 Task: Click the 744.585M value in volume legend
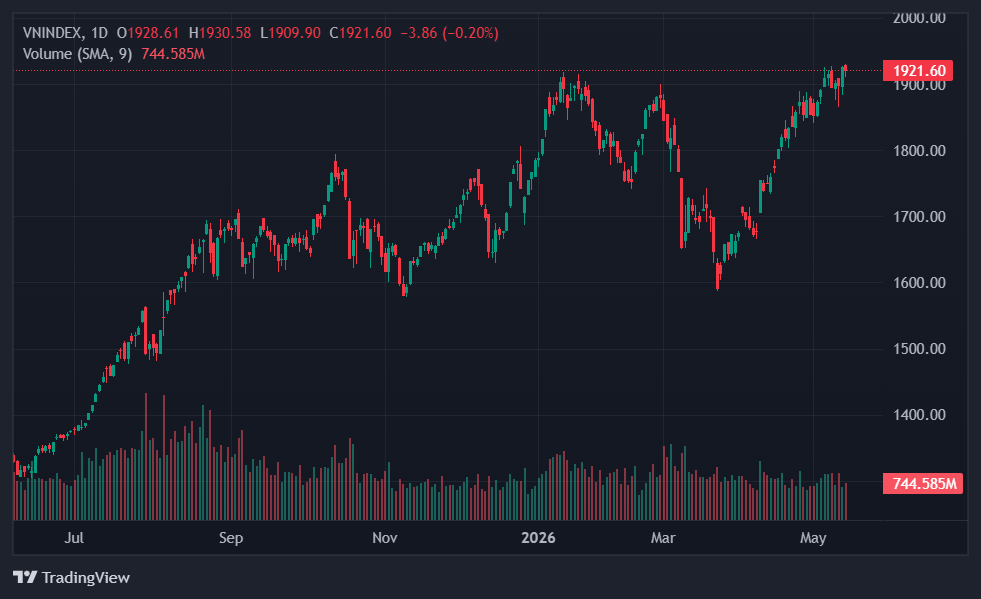point(173,54)
